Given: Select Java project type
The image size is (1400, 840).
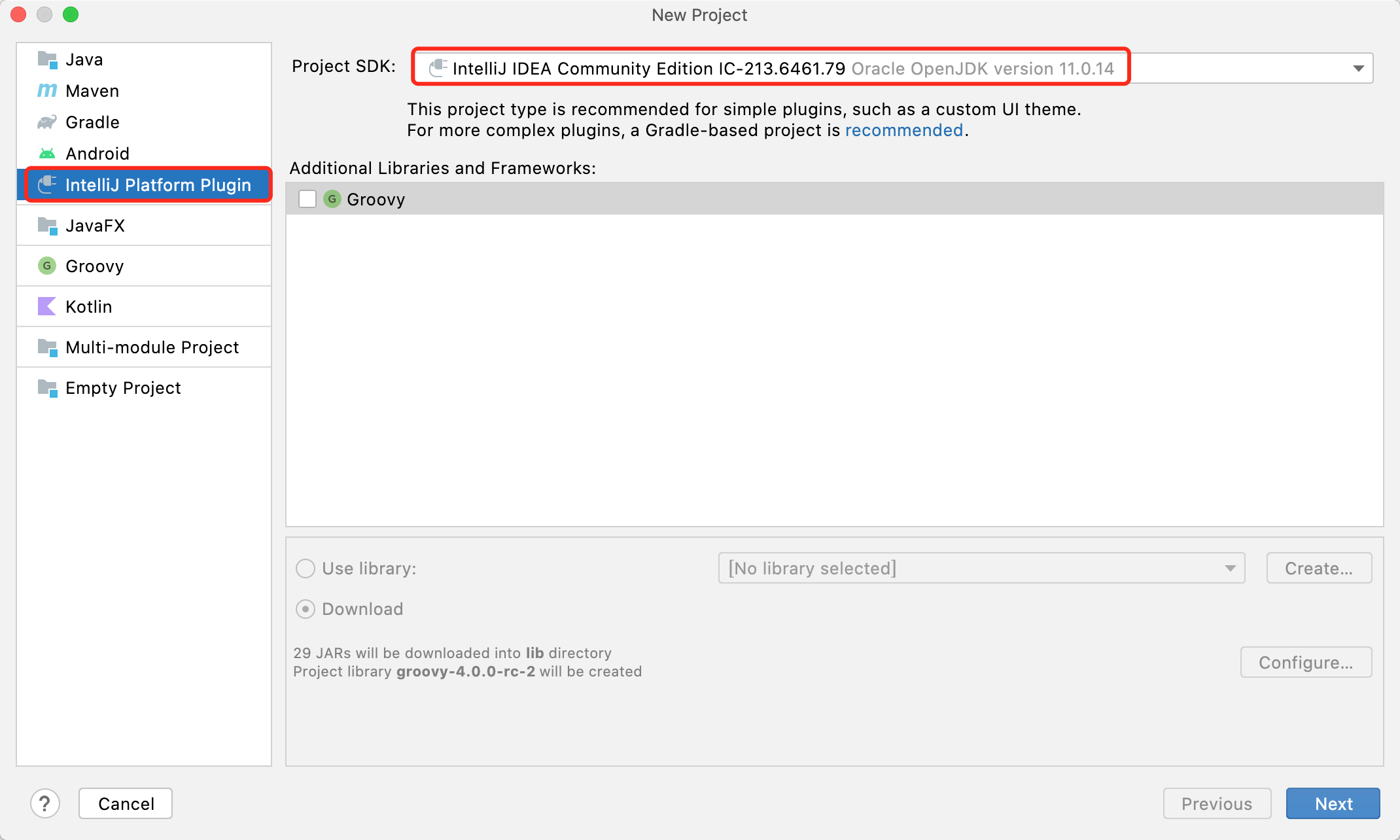Looking at the screenshot, I should point(144,60).
